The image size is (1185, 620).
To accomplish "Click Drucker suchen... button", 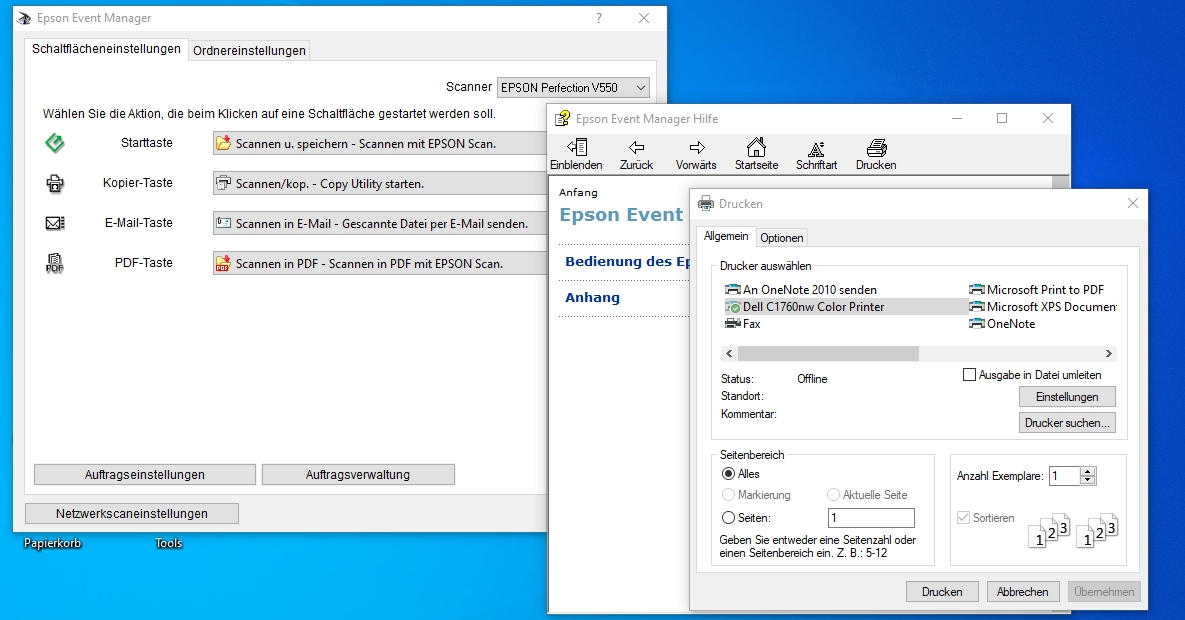I will click(1066, 423).
